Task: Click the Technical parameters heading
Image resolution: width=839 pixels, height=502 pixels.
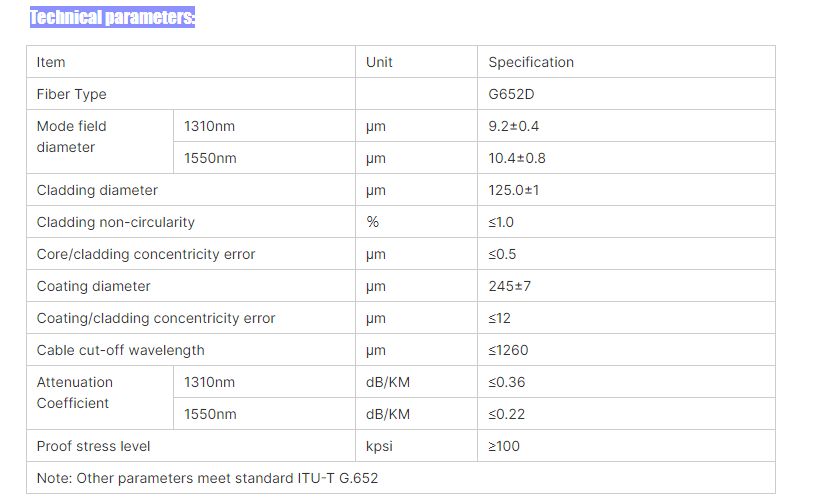Action: coord(112,17)
